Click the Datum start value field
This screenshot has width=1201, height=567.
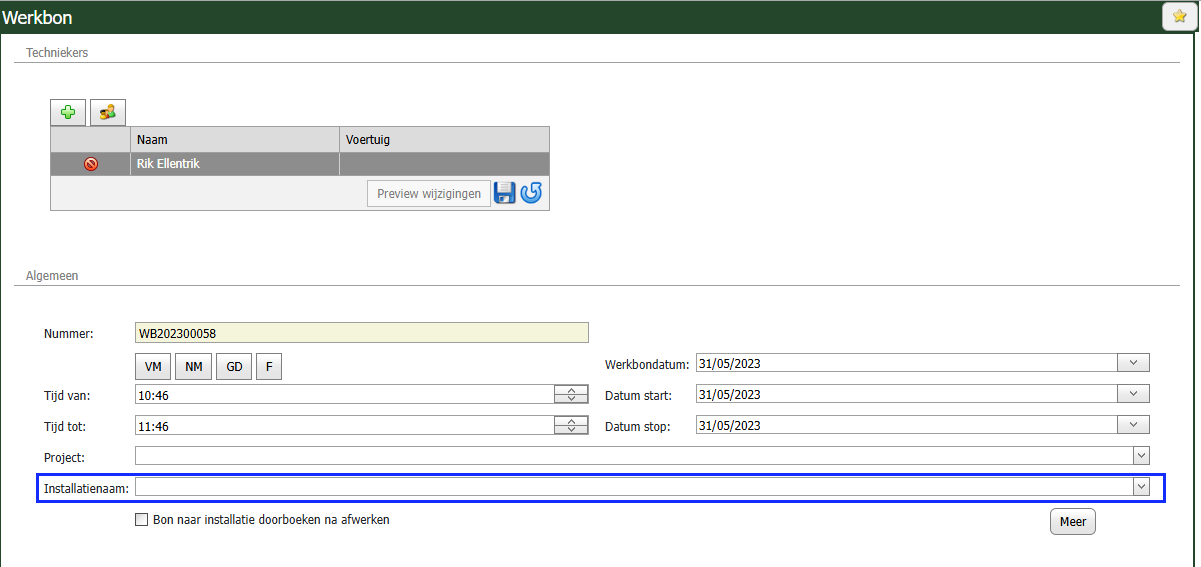(x=906, y=395)
